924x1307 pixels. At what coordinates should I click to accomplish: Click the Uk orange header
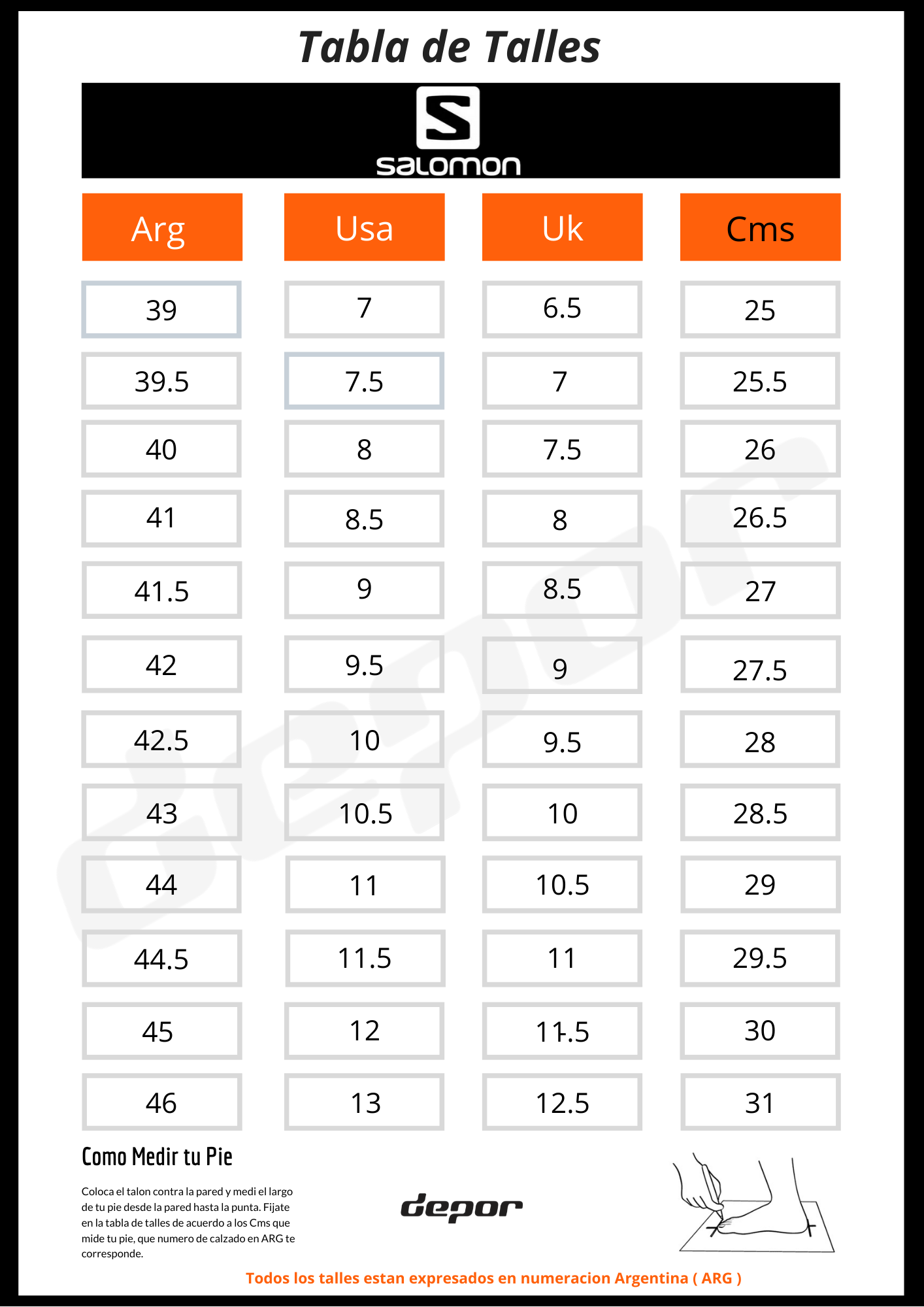pos(563,227)
